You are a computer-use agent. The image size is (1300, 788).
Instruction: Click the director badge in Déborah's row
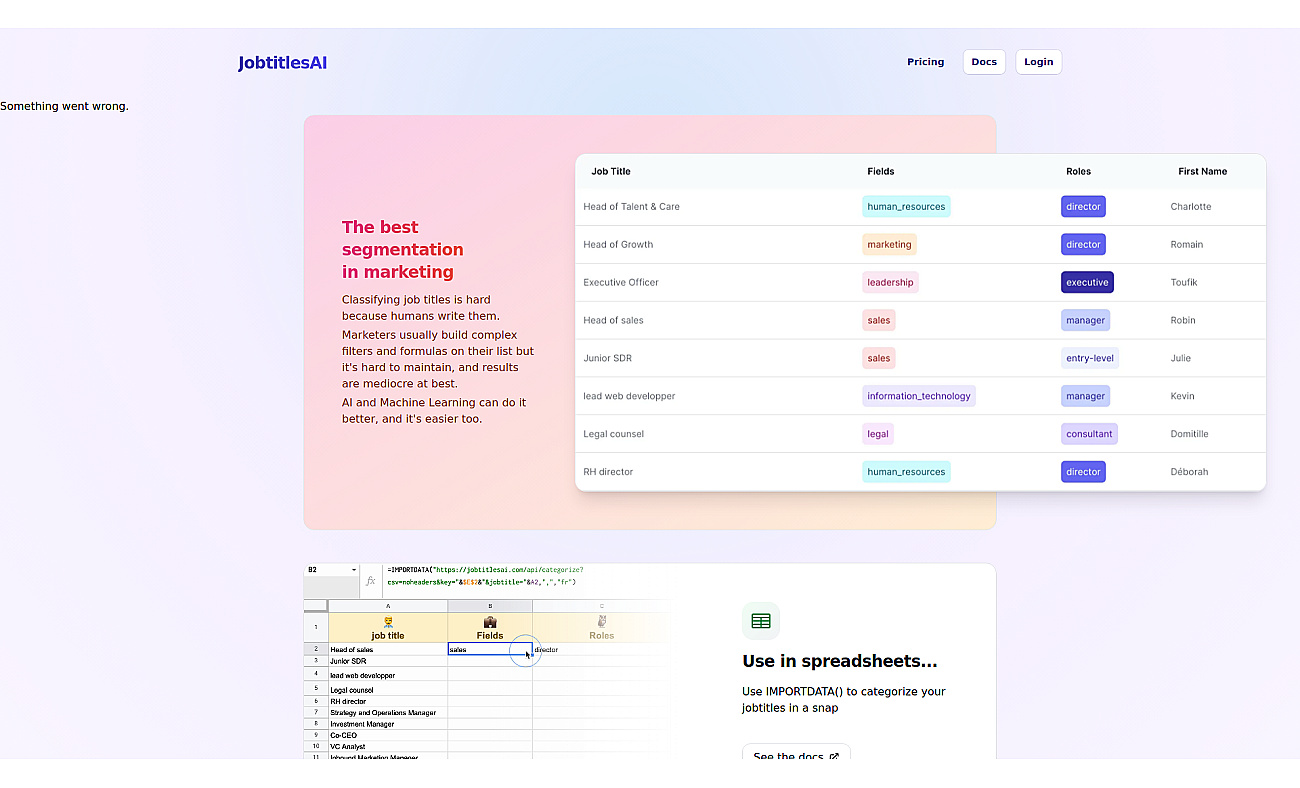pos(1083,472)
